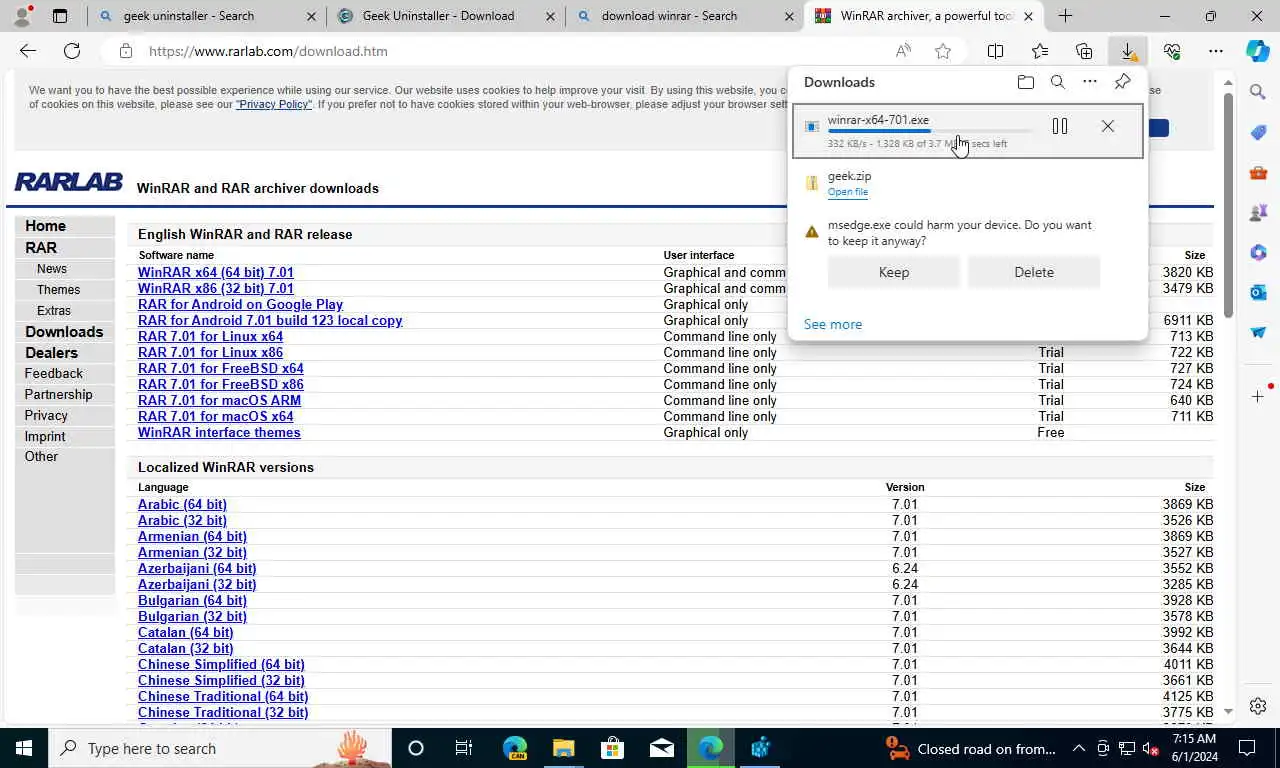
Task: Open Collections icon in toolbar
Action: coord(1084,51)
